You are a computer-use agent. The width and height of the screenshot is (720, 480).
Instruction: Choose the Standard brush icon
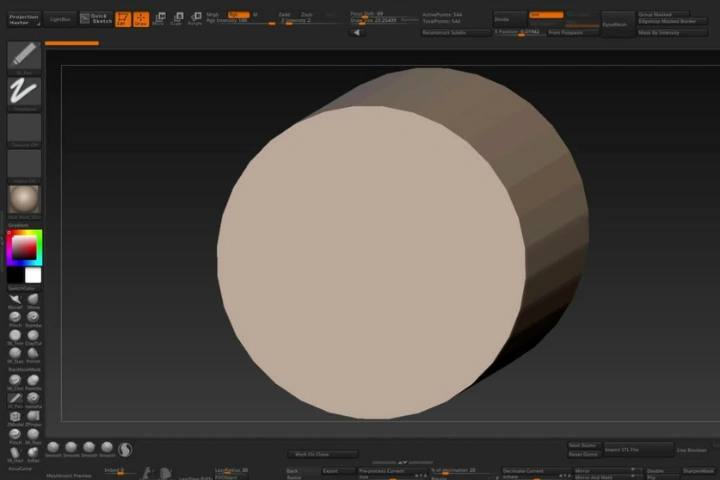[33, 317]
